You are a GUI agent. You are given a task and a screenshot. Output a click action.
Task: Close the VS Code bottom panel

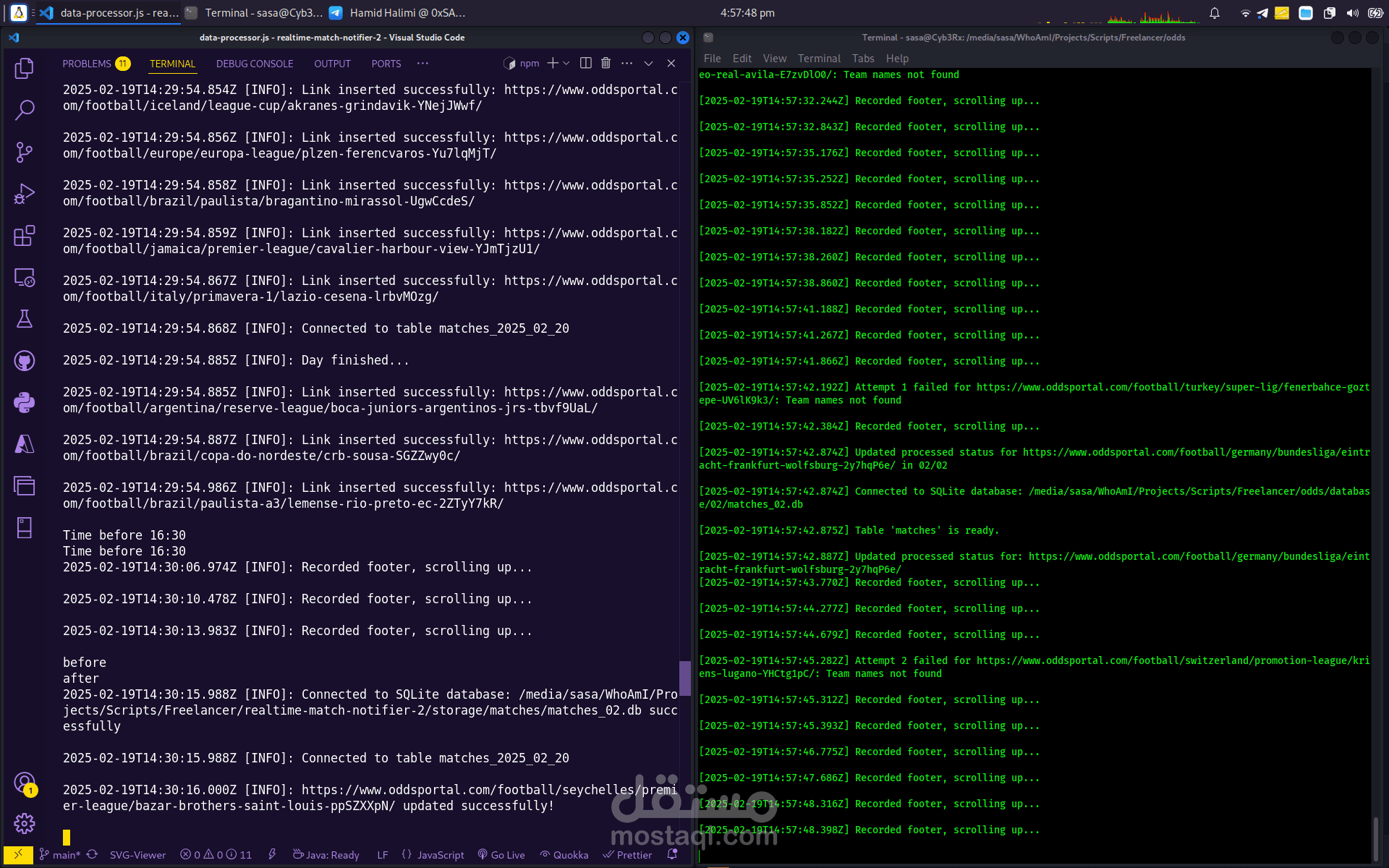tap(671, 64)
